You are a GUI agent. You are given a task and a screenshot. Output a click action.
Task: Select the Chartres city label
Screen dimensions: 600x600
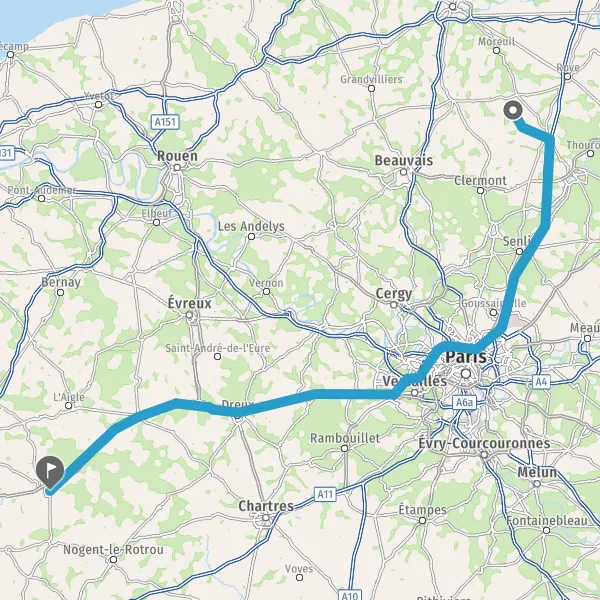point(266,506)
